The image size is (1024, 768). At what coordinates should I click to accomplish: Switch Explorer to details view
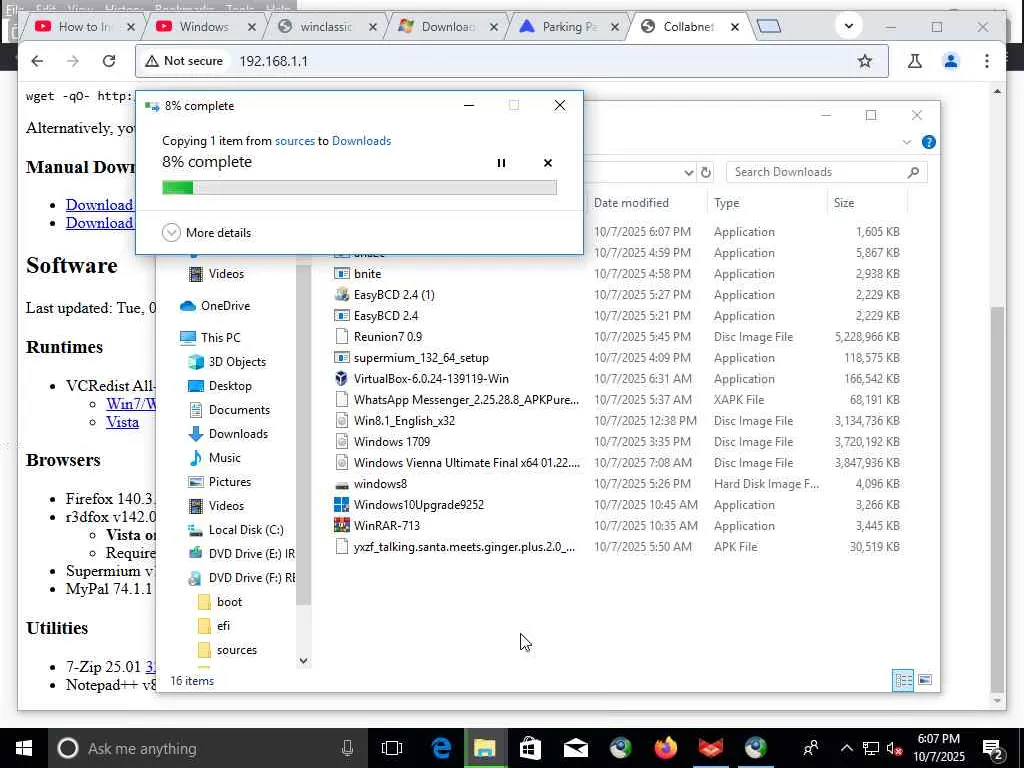tap(903, 680)
